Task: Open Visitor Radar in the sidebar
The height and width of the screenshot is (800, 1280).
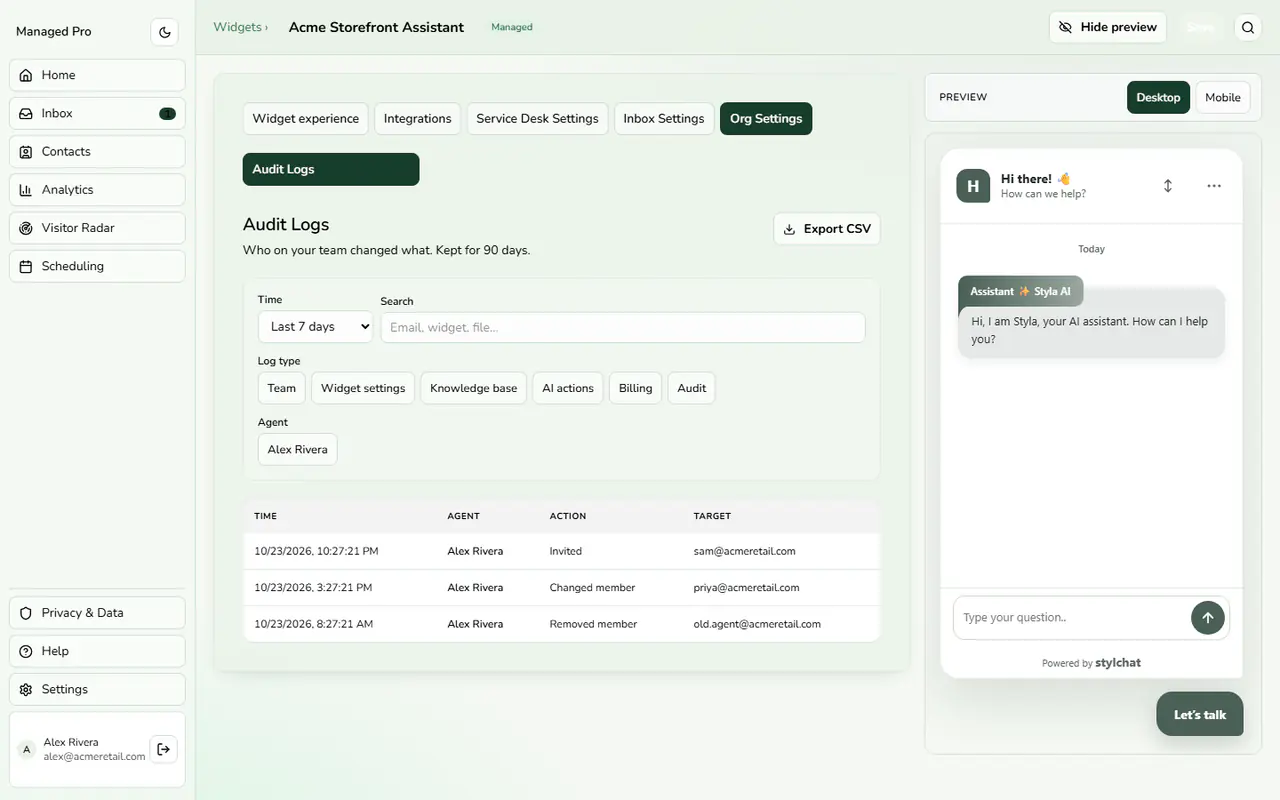Action: [x=97, y=228]
